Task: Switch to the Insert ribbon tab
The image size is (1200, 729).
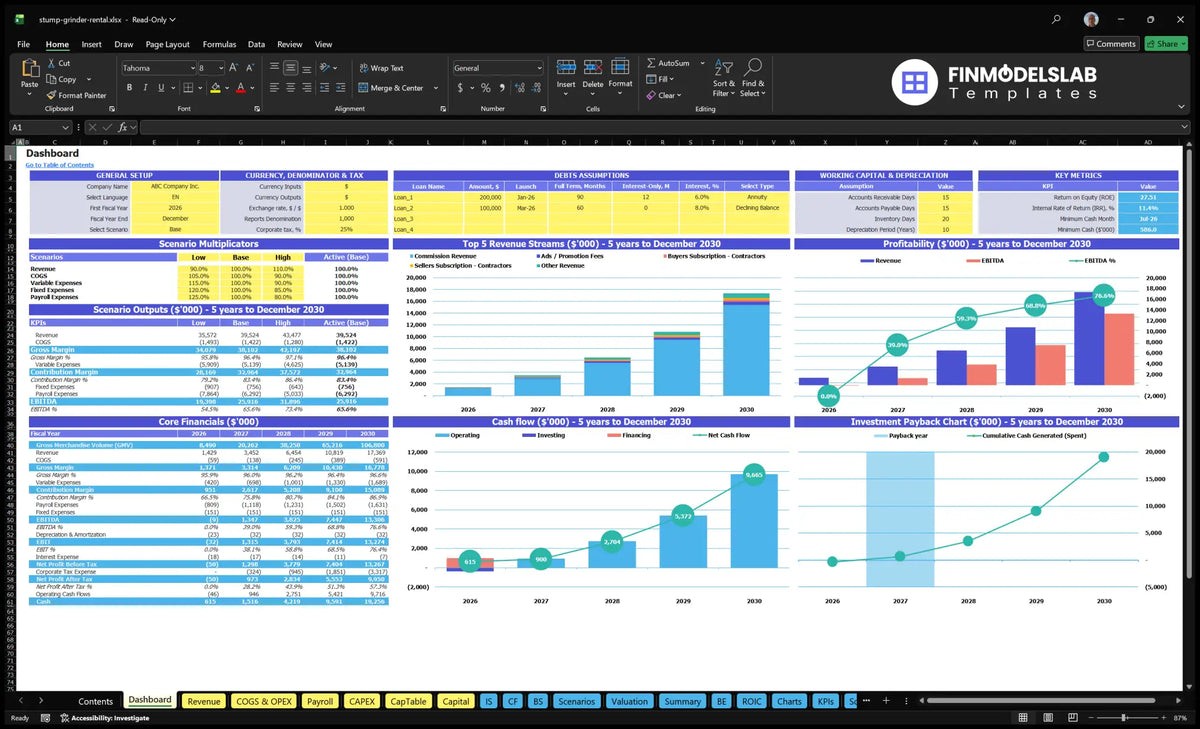Action: 91,44
